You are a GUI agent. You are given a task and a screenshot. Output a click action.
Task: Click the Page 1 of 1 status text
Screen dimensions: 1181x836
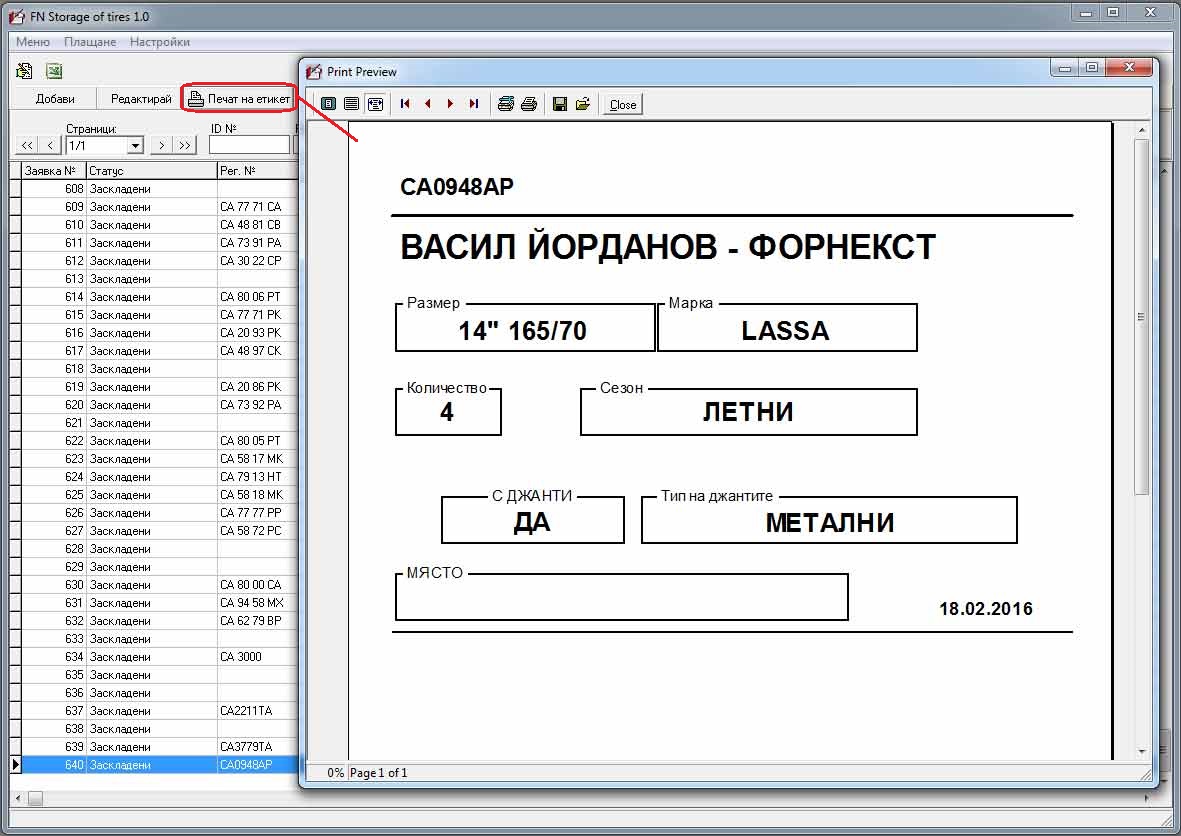(378, 773)
